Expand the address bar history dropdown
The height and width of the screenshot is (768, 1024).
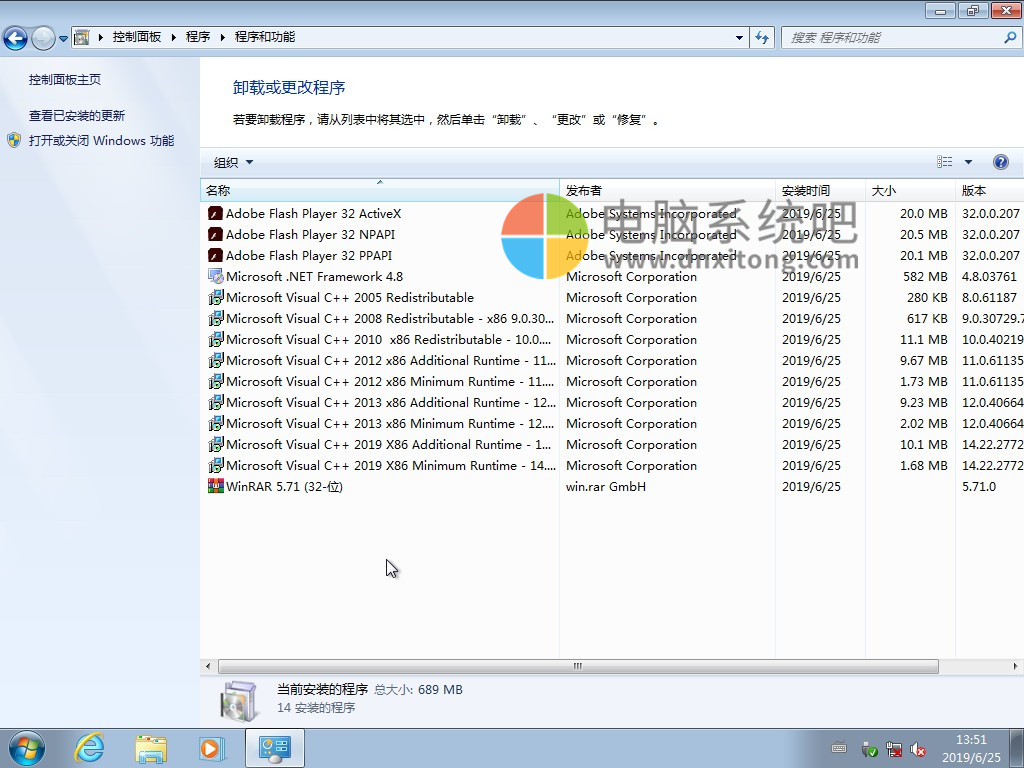point(739,38)
